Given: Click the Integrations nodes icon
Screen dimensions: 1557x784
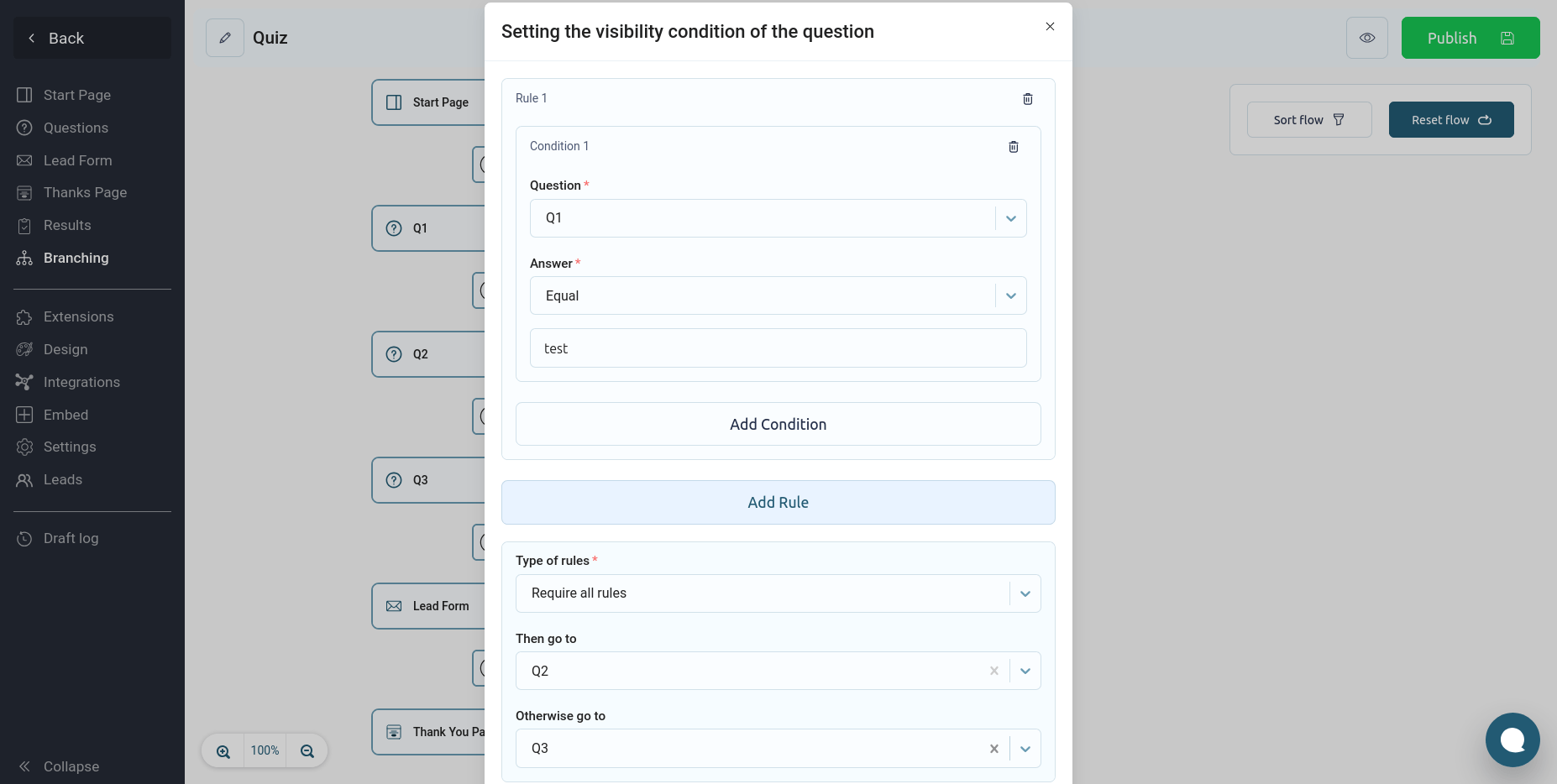Looking at the screenshot, I should tap(24, 382).
